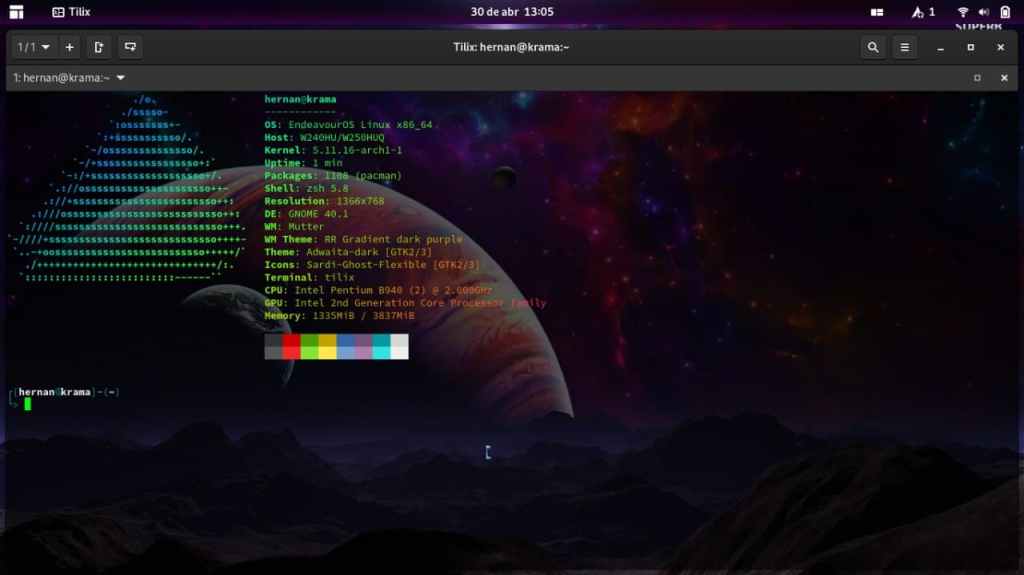The image size is (1024, 575).
Task: Open the Tilix hamburger menu
Action: (x=904, y=47)
